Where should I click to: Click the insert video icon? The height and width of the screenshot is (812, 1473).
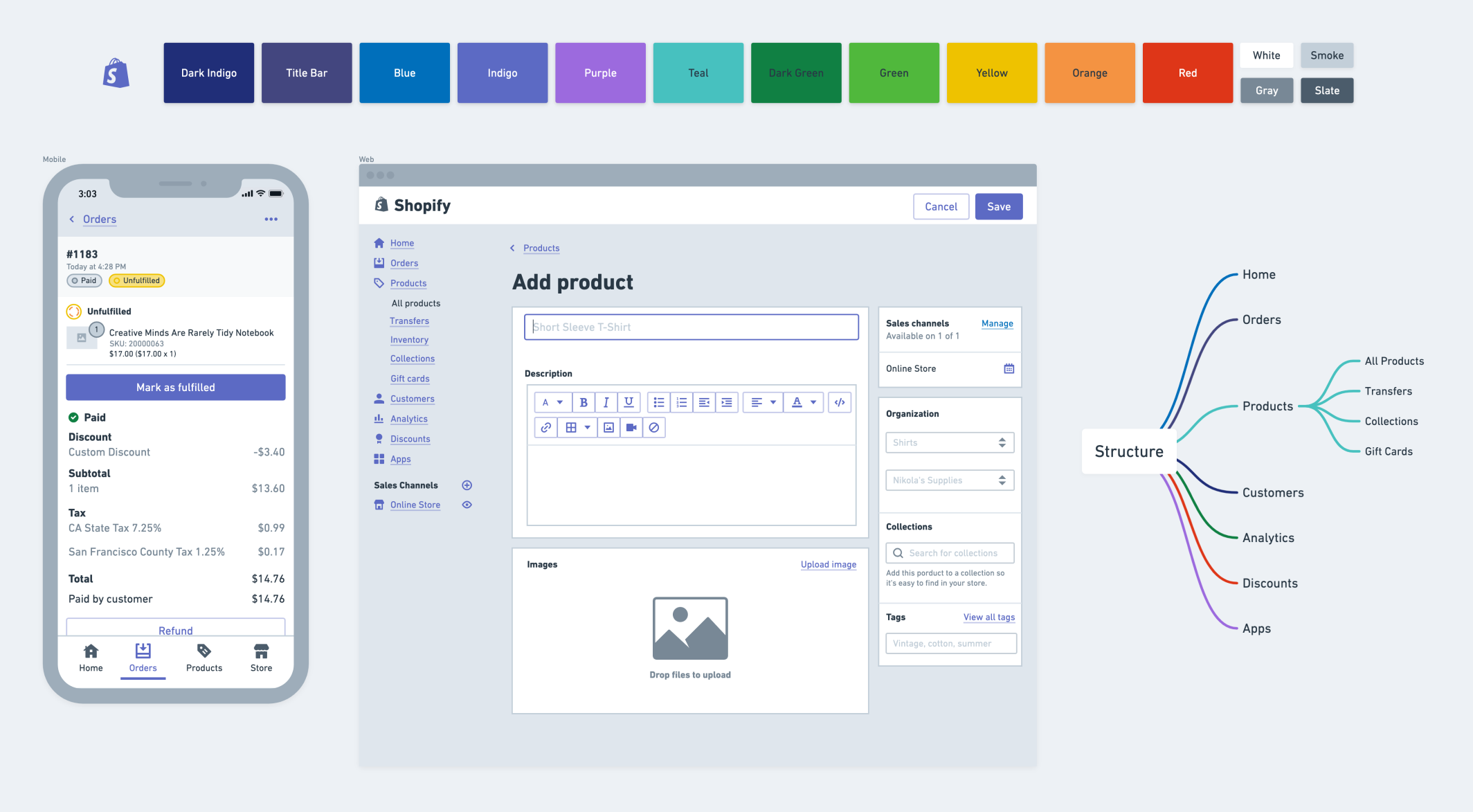point(631,428)
